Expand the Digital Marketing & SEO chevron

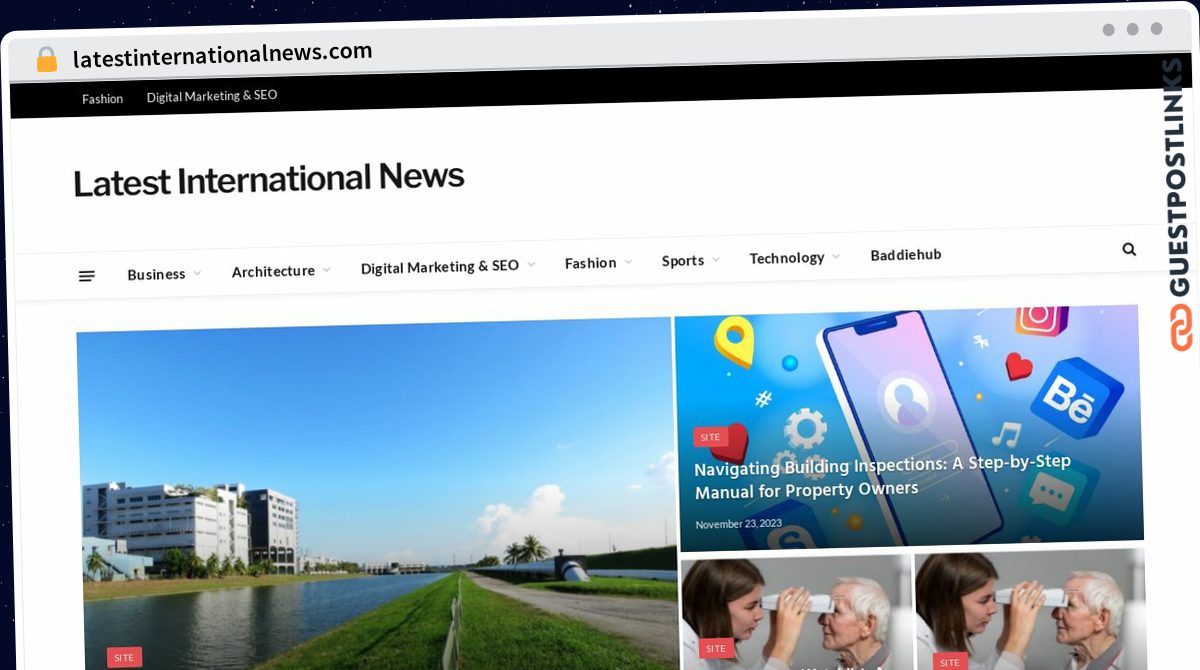(x=531, y=264)
